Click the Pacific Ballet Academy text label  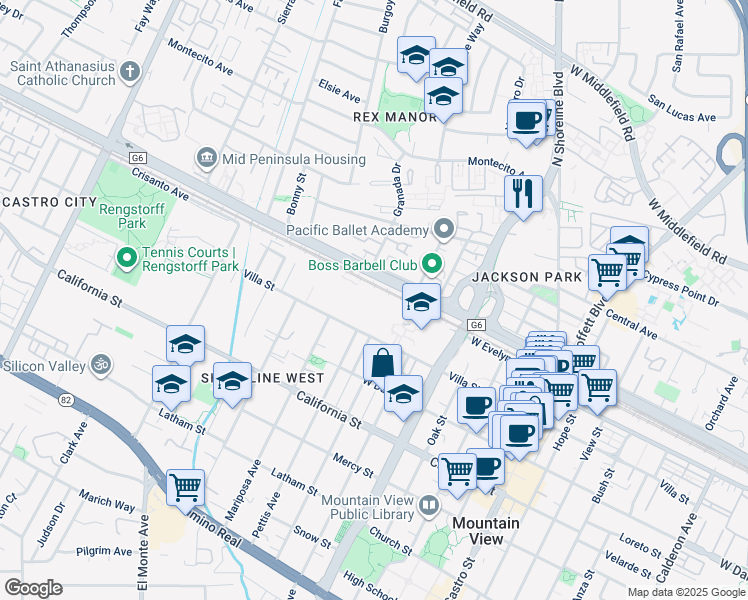[x=358, y=230]
